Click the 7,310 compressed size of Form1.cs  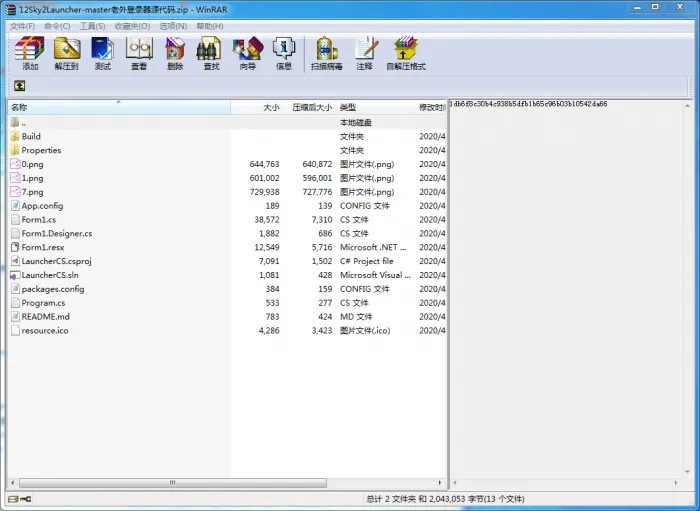[322, 220]
